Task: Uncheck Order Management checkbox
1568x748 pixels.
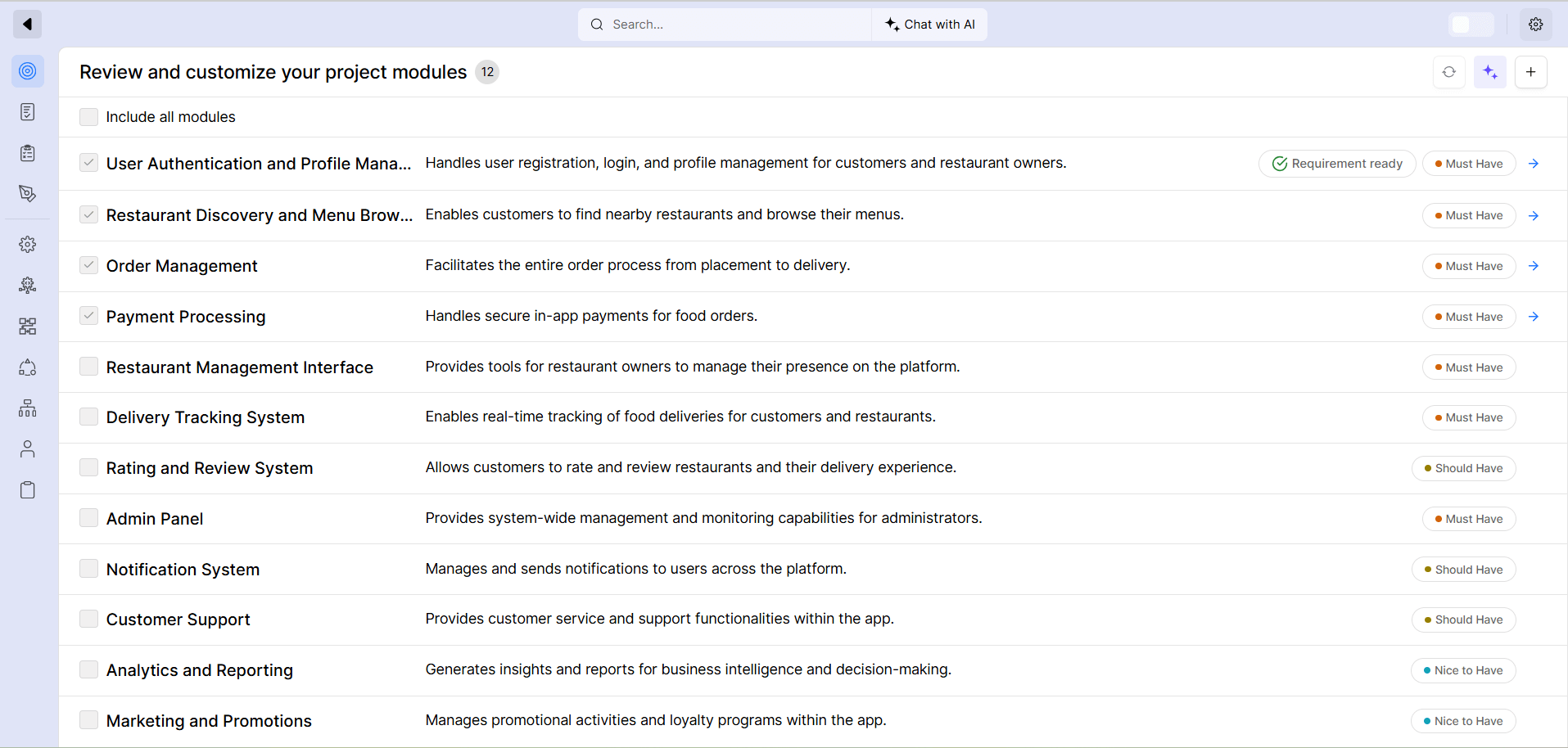Action: click(88, 265)
